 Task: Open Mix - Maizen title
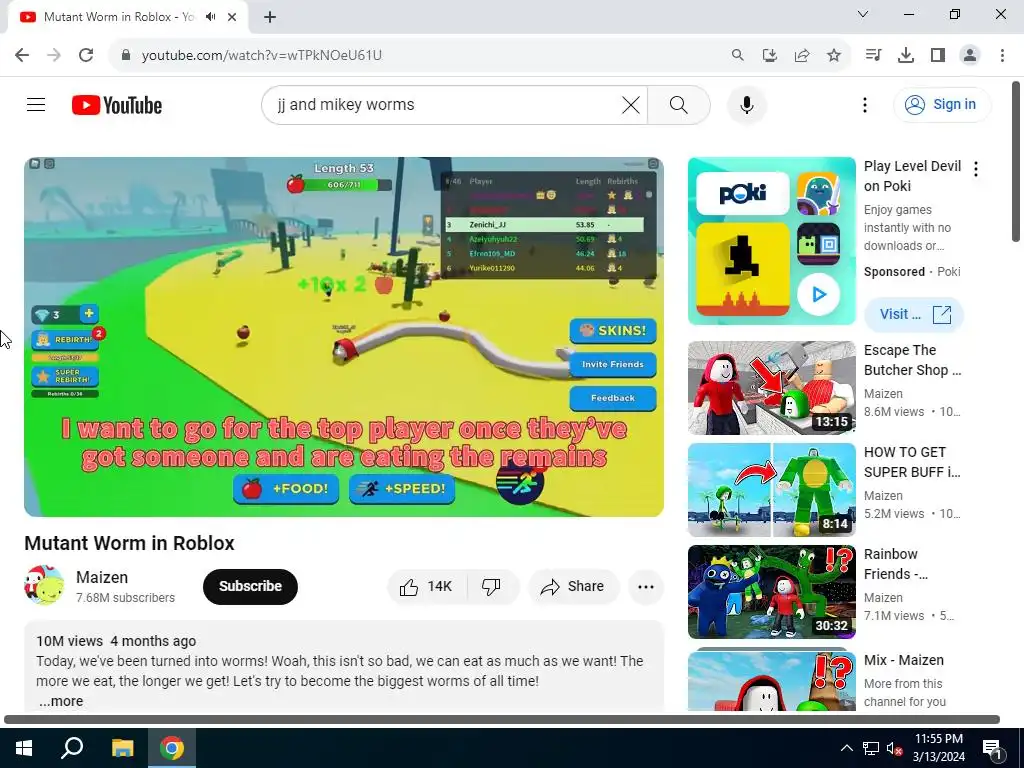(904, 660)
